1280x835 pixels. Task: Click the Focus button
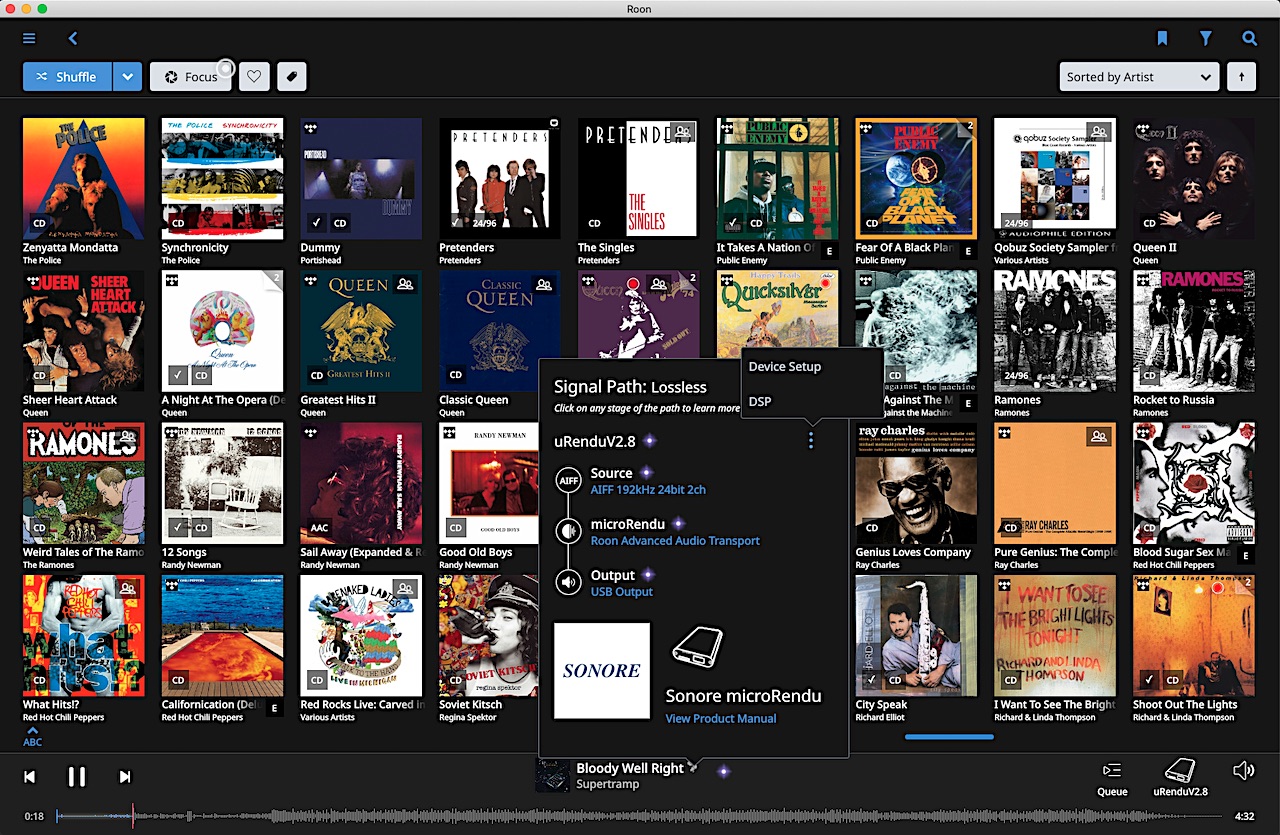(x=190, y=77)
